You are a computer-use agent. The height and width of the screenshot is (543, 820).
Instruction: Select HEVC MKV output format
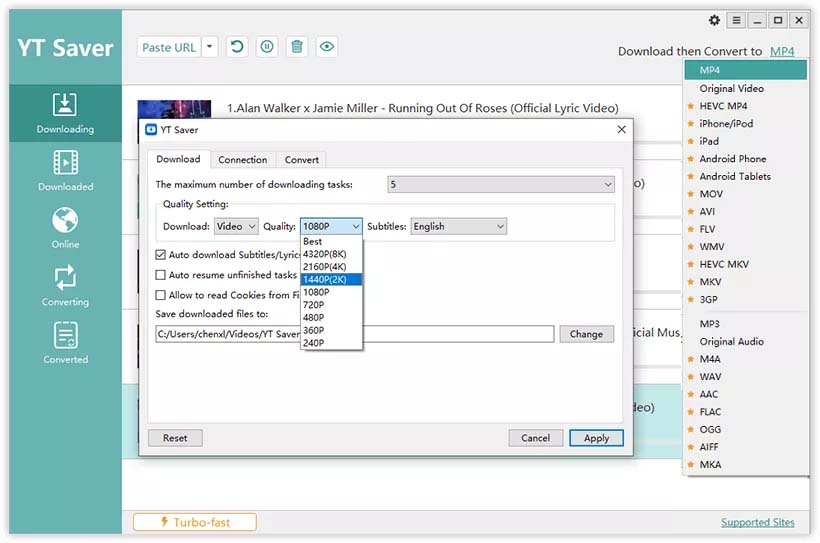click(x=746, y=264)
